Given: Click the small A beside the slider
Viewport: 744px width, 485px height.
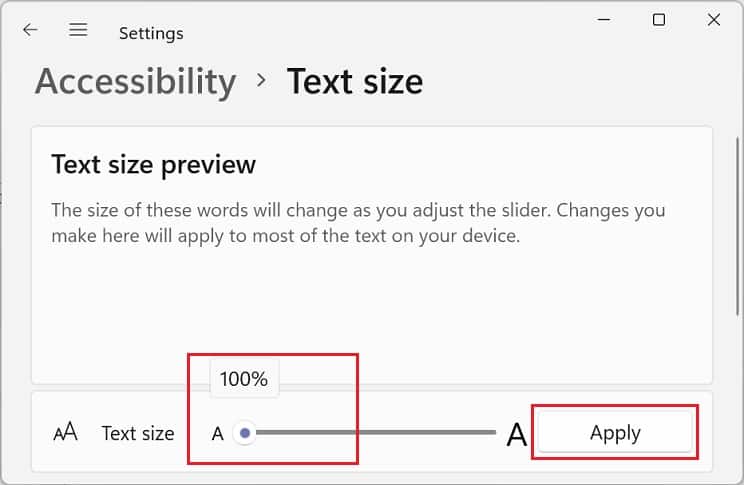Looking at the screenshot, I should [218, 434].
